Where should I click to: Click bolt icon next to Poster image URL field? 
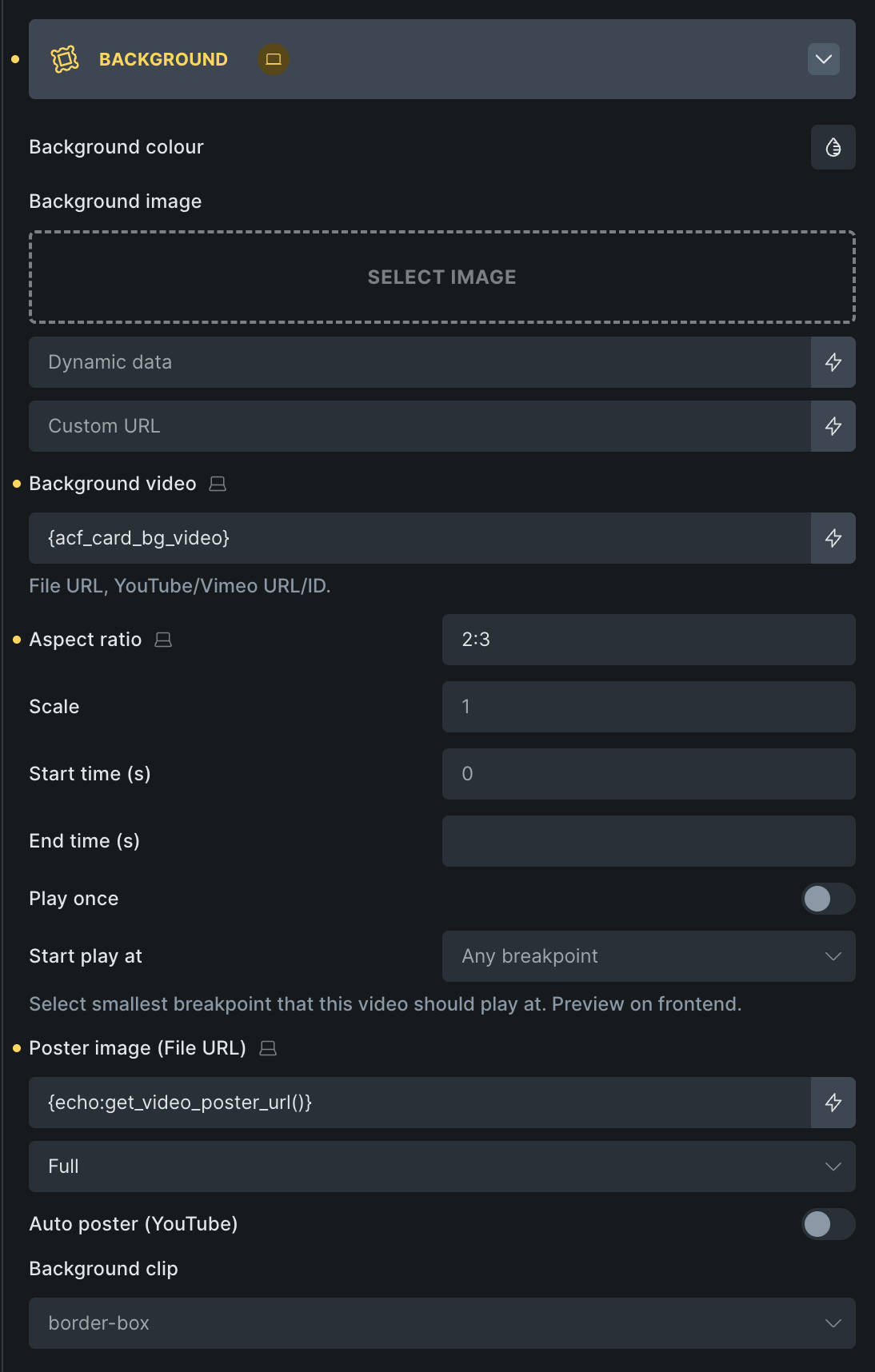tap(833, 1103)
